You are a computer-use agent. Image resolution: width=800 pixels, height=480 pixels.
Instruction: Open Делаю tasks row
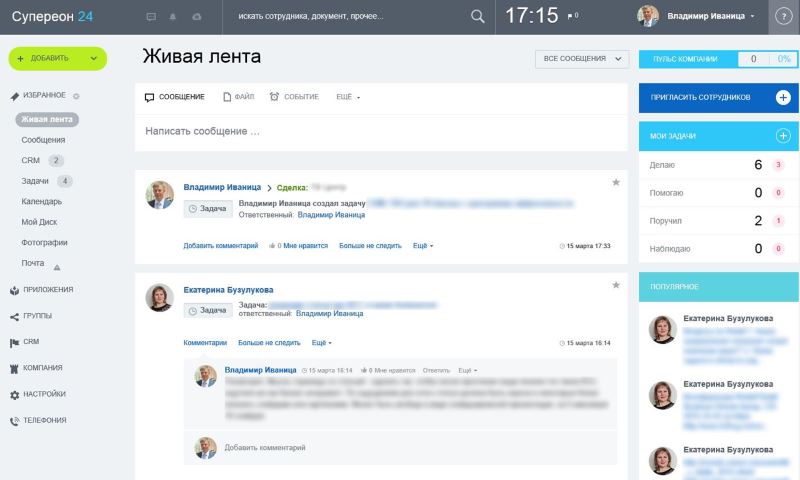718,165
